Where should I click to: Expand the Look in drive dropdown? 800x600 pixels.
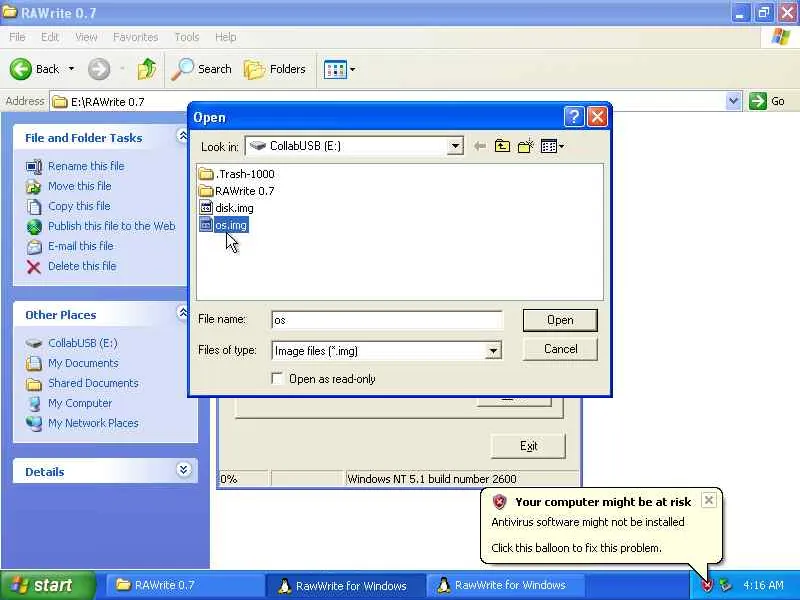point(455,146)
